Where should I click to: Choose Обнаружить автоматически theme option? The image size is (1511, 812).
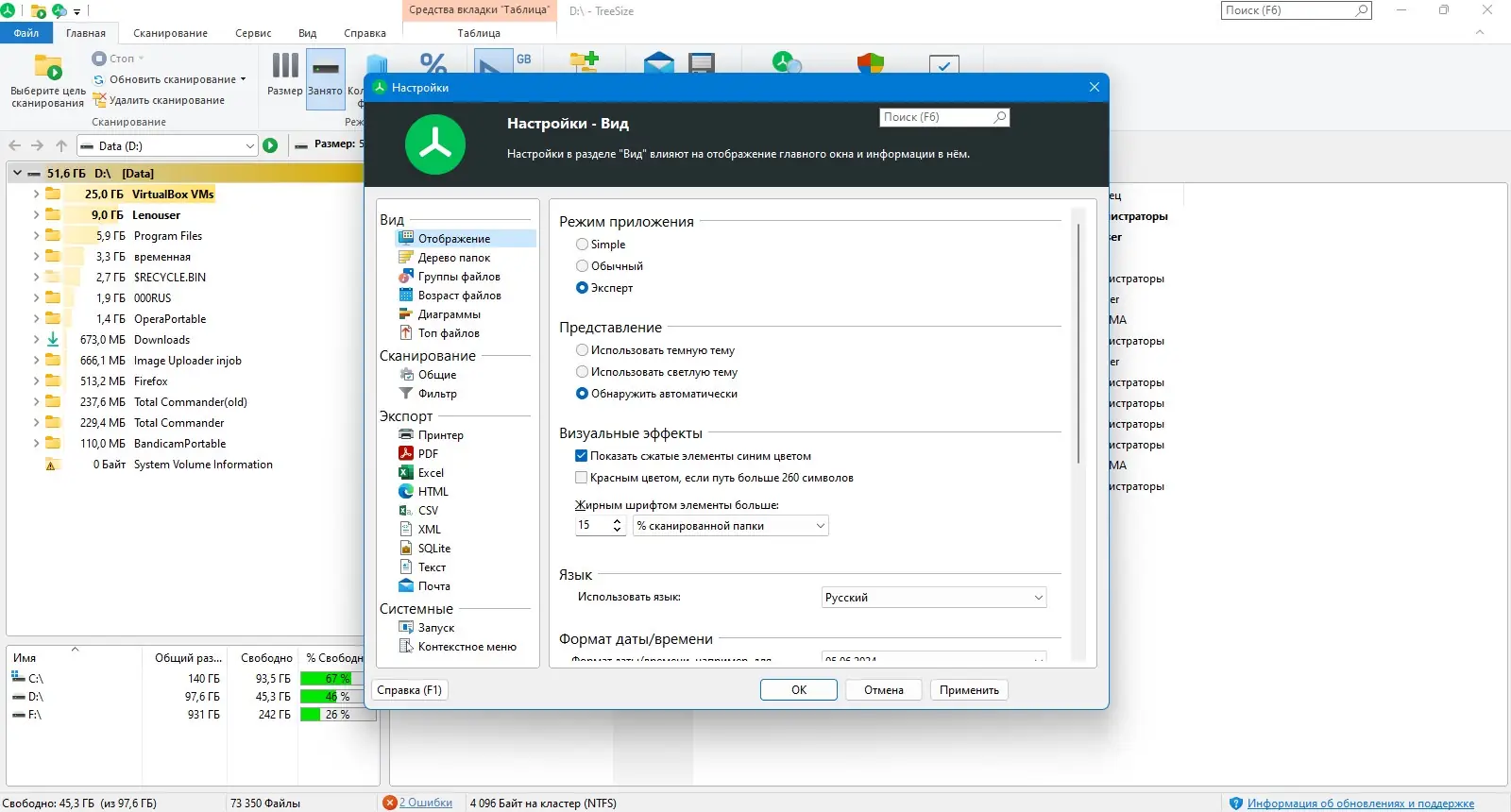[x=582, y=393]
